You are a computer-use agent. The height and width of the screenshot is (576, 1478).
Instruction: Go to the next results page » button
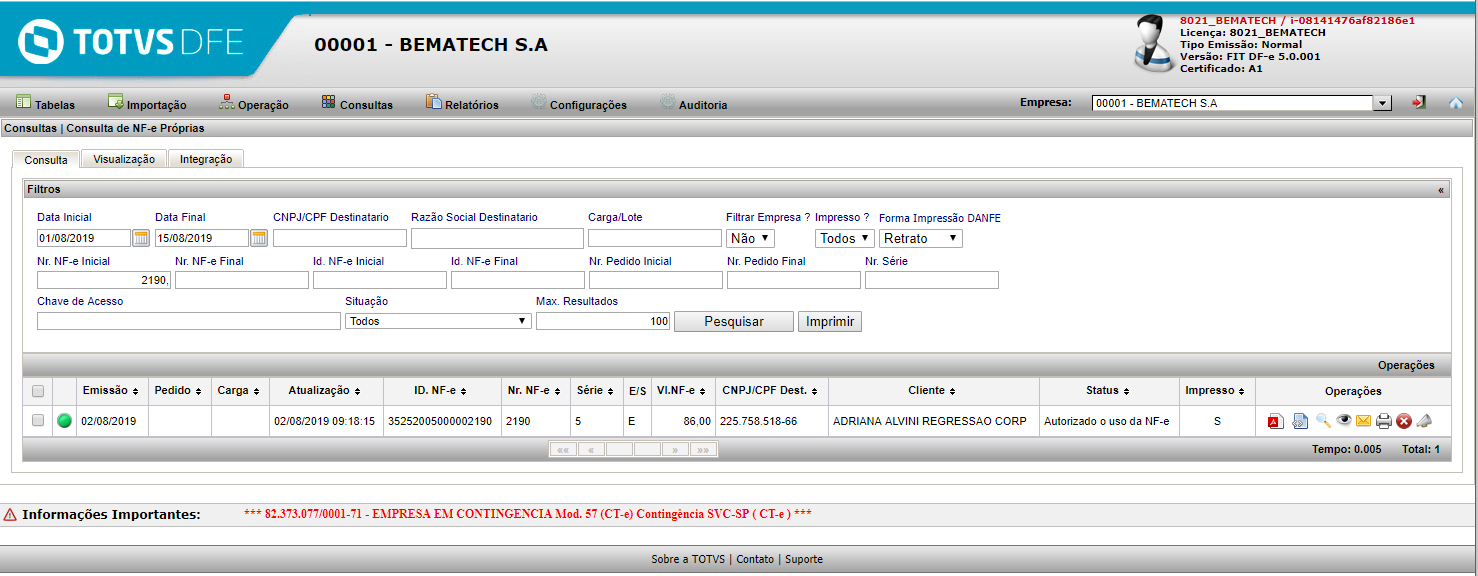(675, 450)
